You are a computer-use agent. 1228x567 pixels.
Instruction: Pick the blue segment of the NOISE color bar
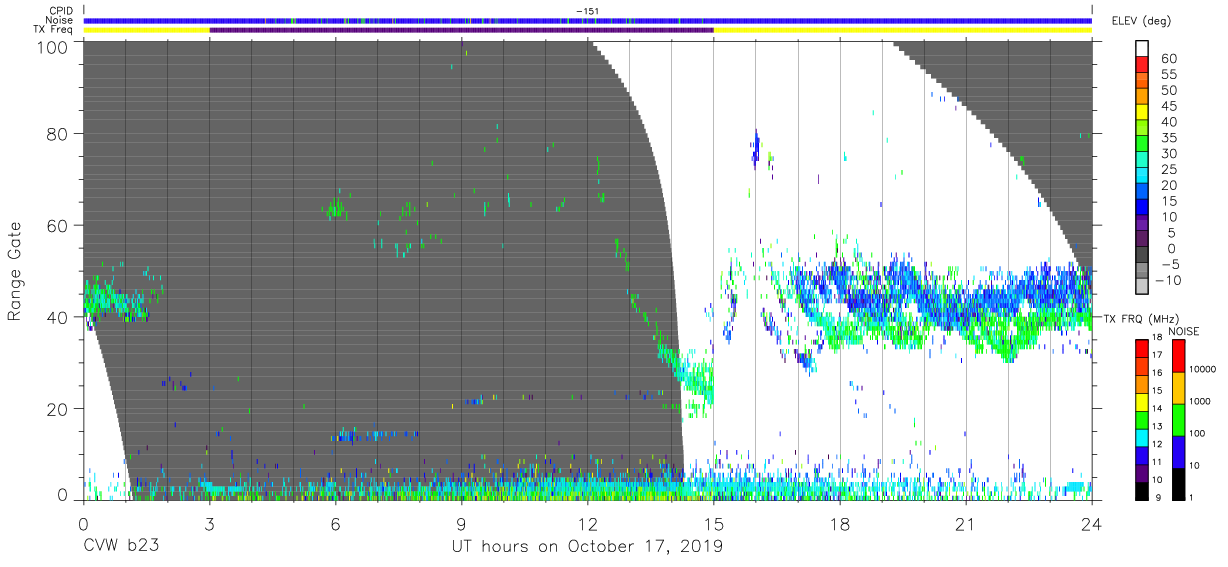click(1177, 452)
